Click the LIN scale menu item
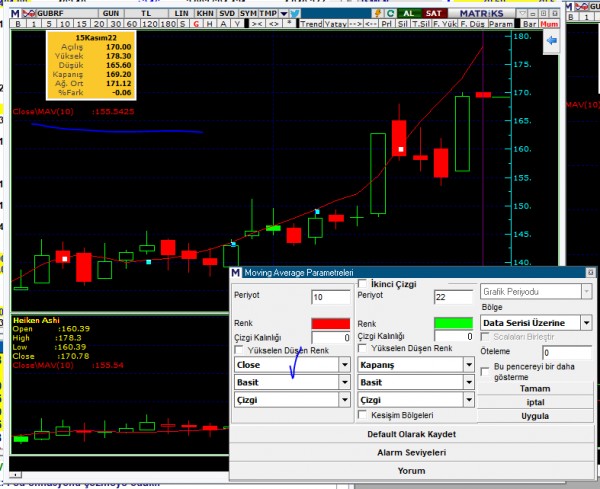The image size is (600, 489). click(x=181, y=13)
